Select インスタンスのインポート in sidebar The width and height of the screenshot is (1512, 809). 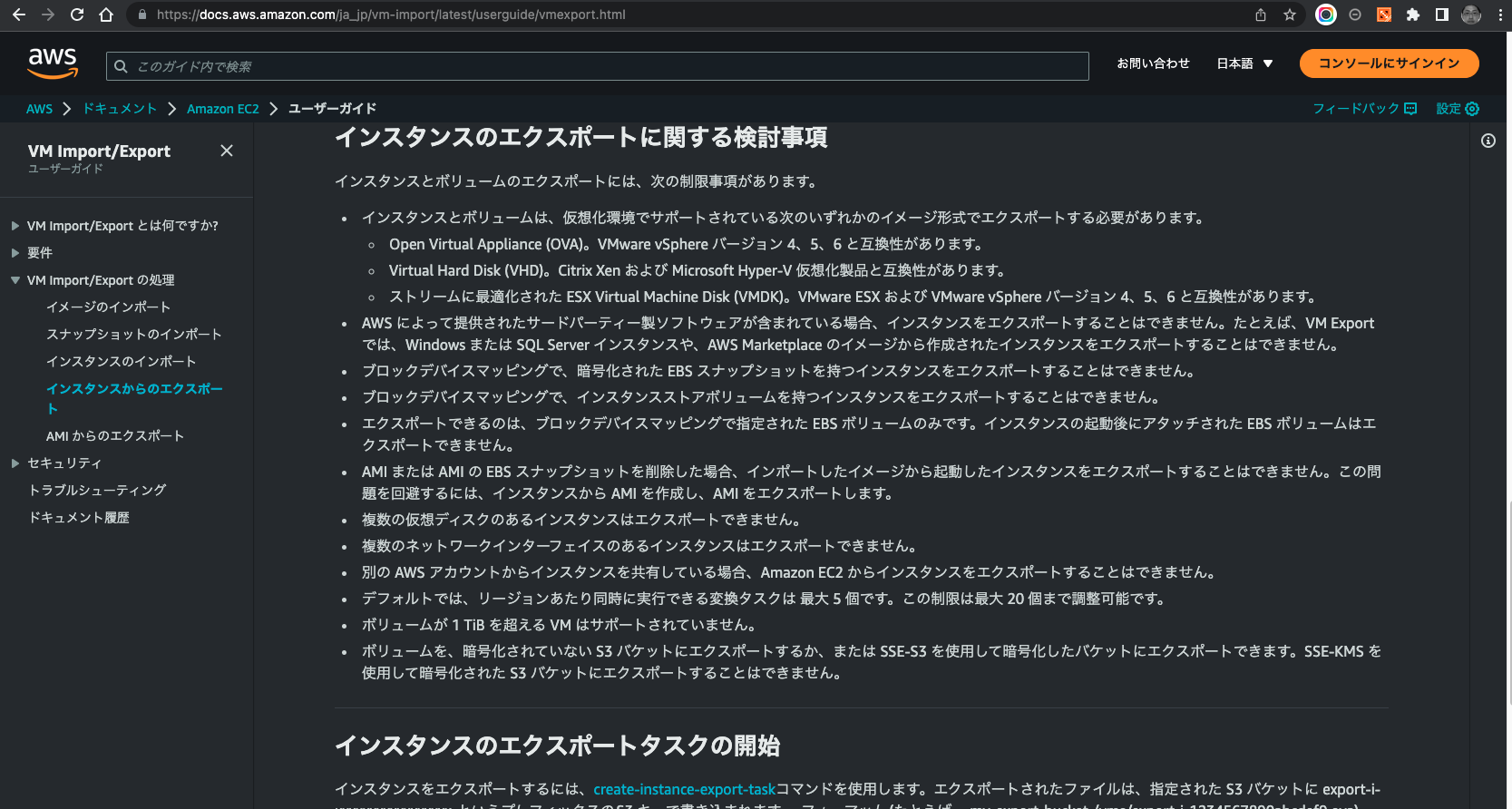point(121,362)
